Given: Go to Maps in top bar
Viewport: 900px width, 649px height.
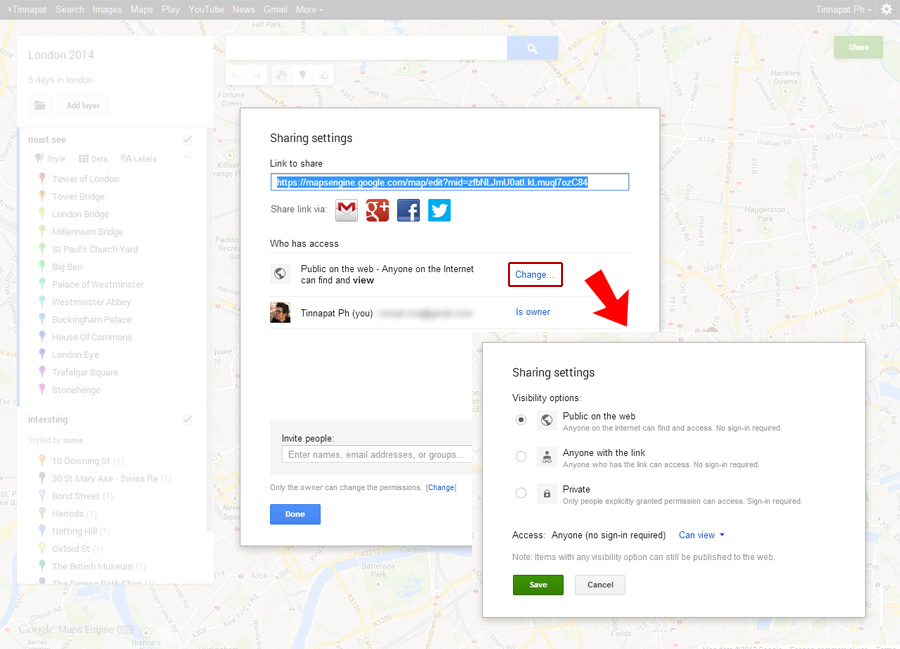Looking at the screenshot, I should coord(141,9).
